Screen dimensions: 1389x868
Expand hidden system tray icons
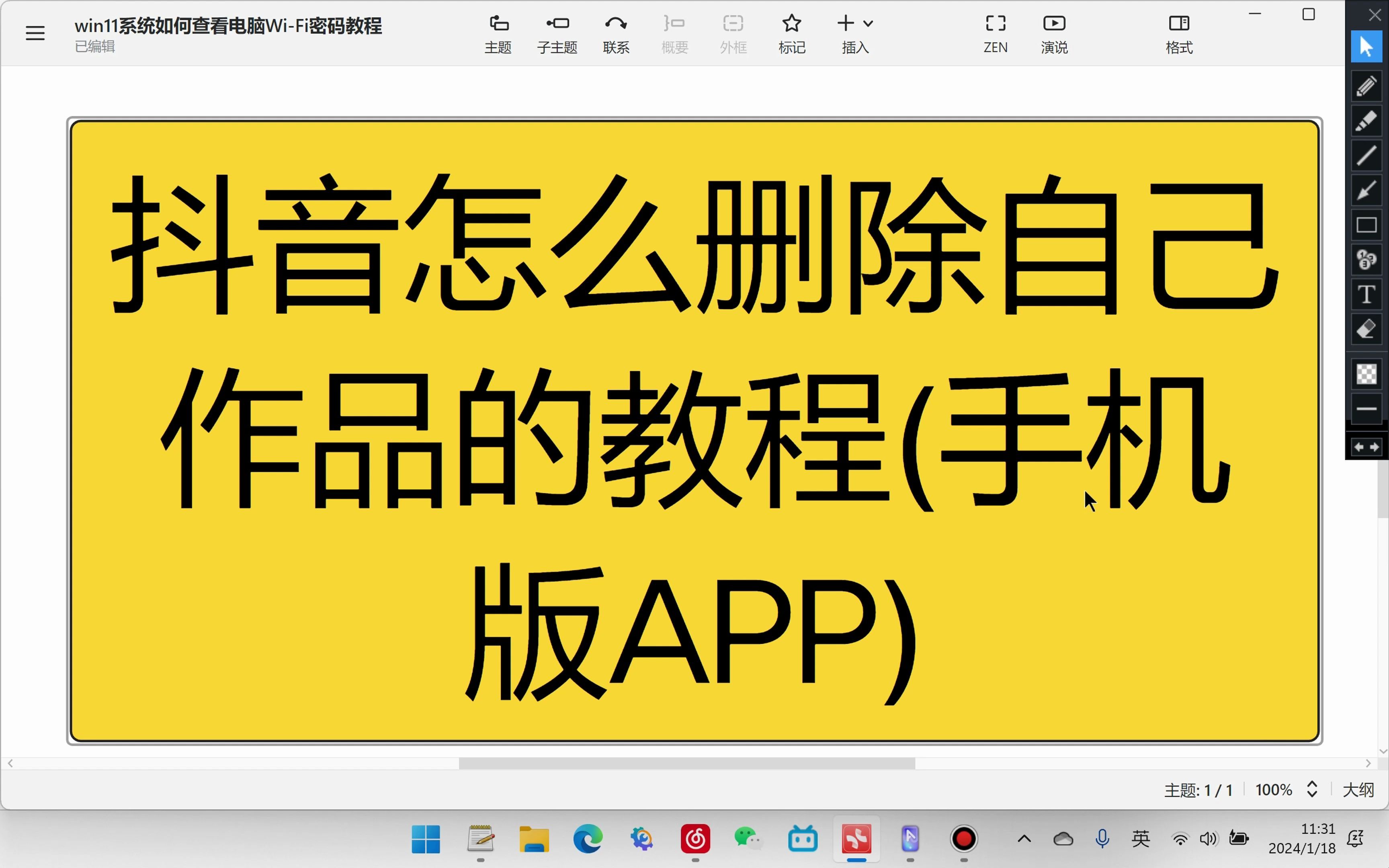pyautogui.click(x=1024, y=839)
